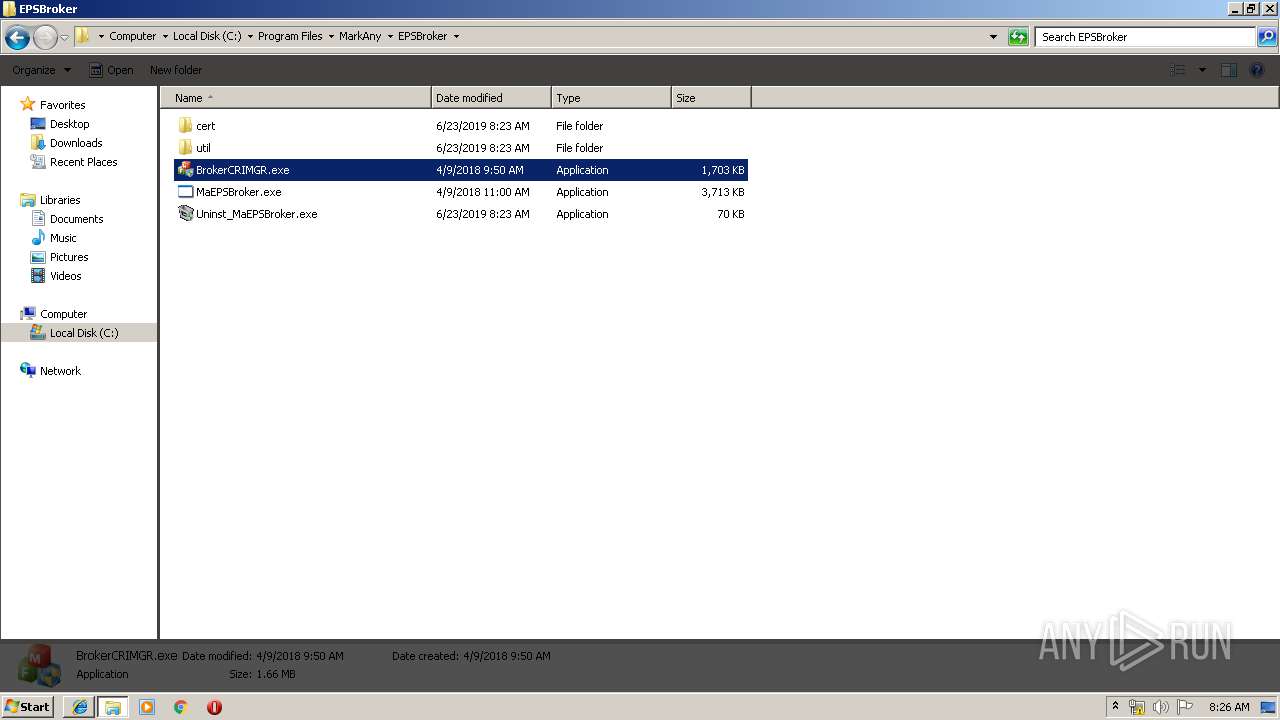1280x720 pixels.
Task: Select the BrokerCRIMGR.exe icon
Action: pyautogui.click(x=185, y=170)
